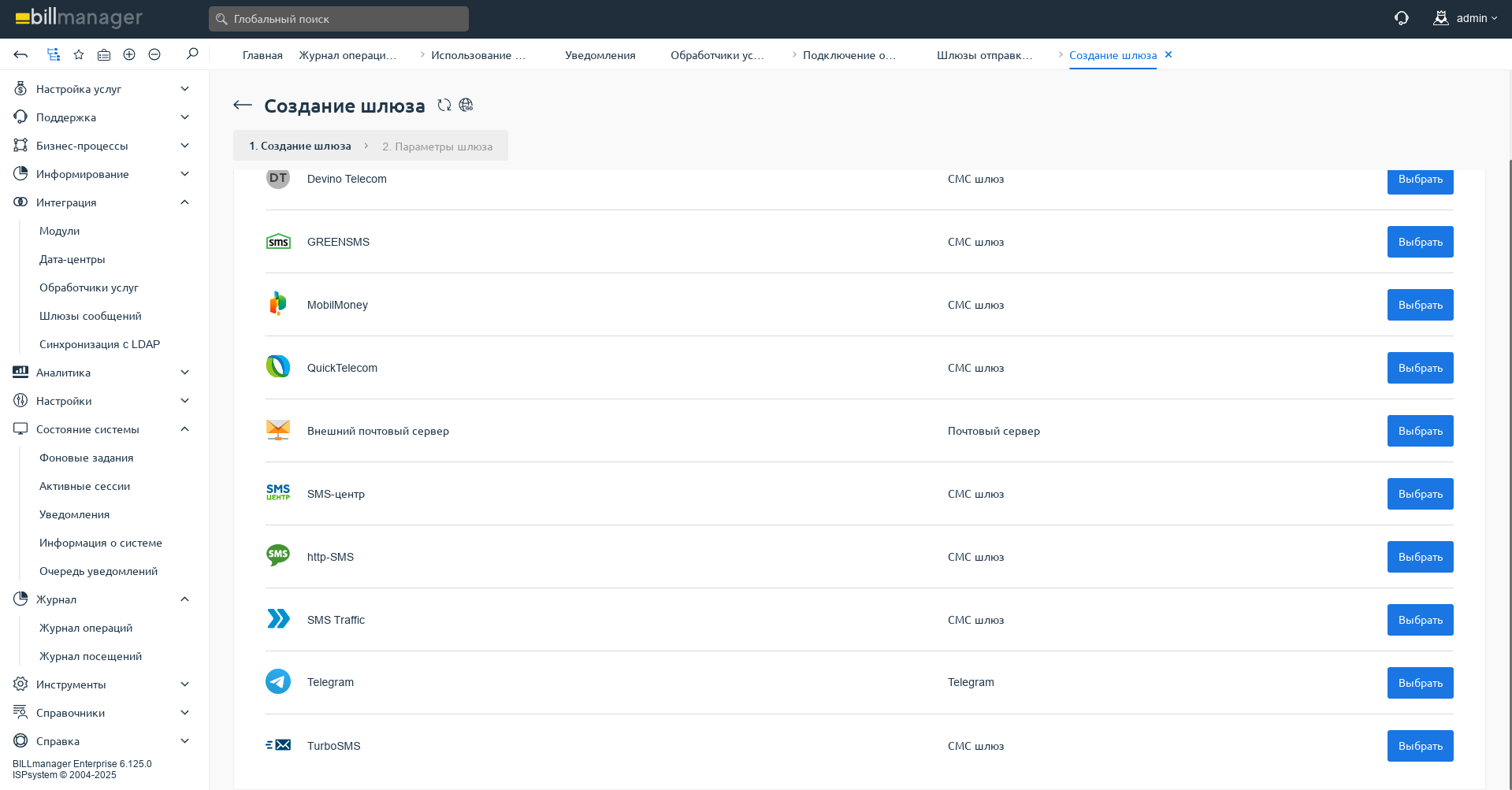Image resolution: width=1512 pixels, height=790 pixels.
Task: Open Шлюзы сообщений in sidebar
Action: [91, 316]
